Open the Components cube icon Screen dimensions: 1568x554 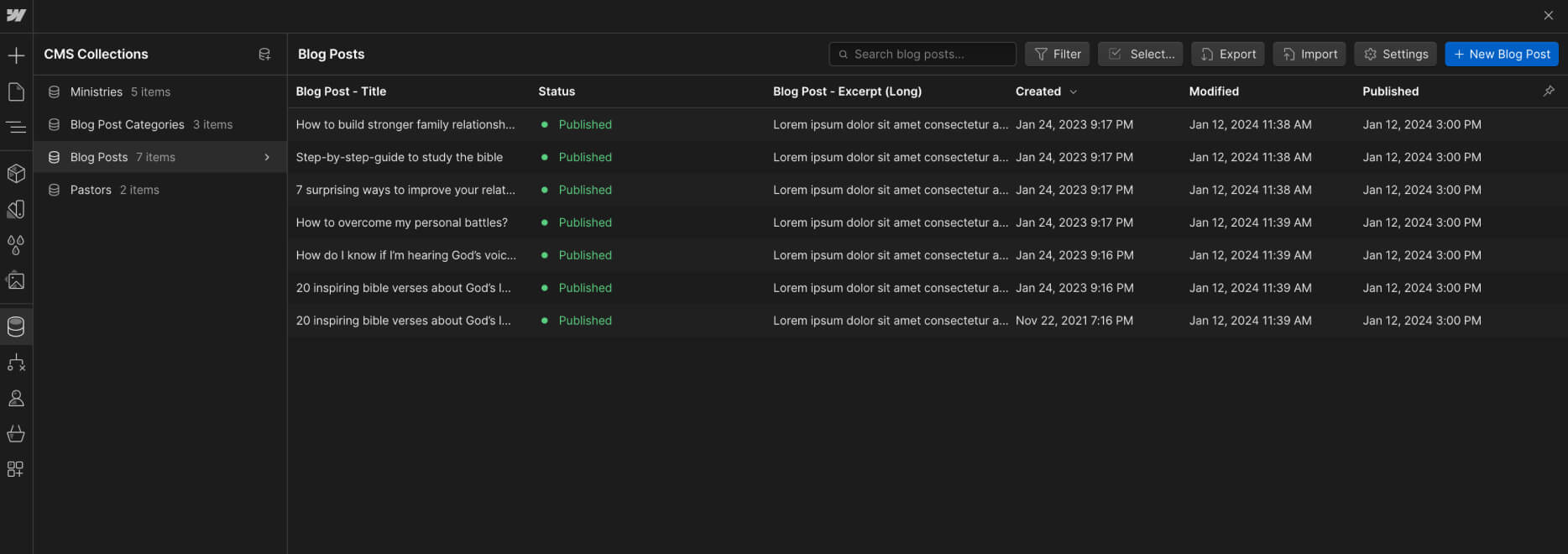(16, 173)
